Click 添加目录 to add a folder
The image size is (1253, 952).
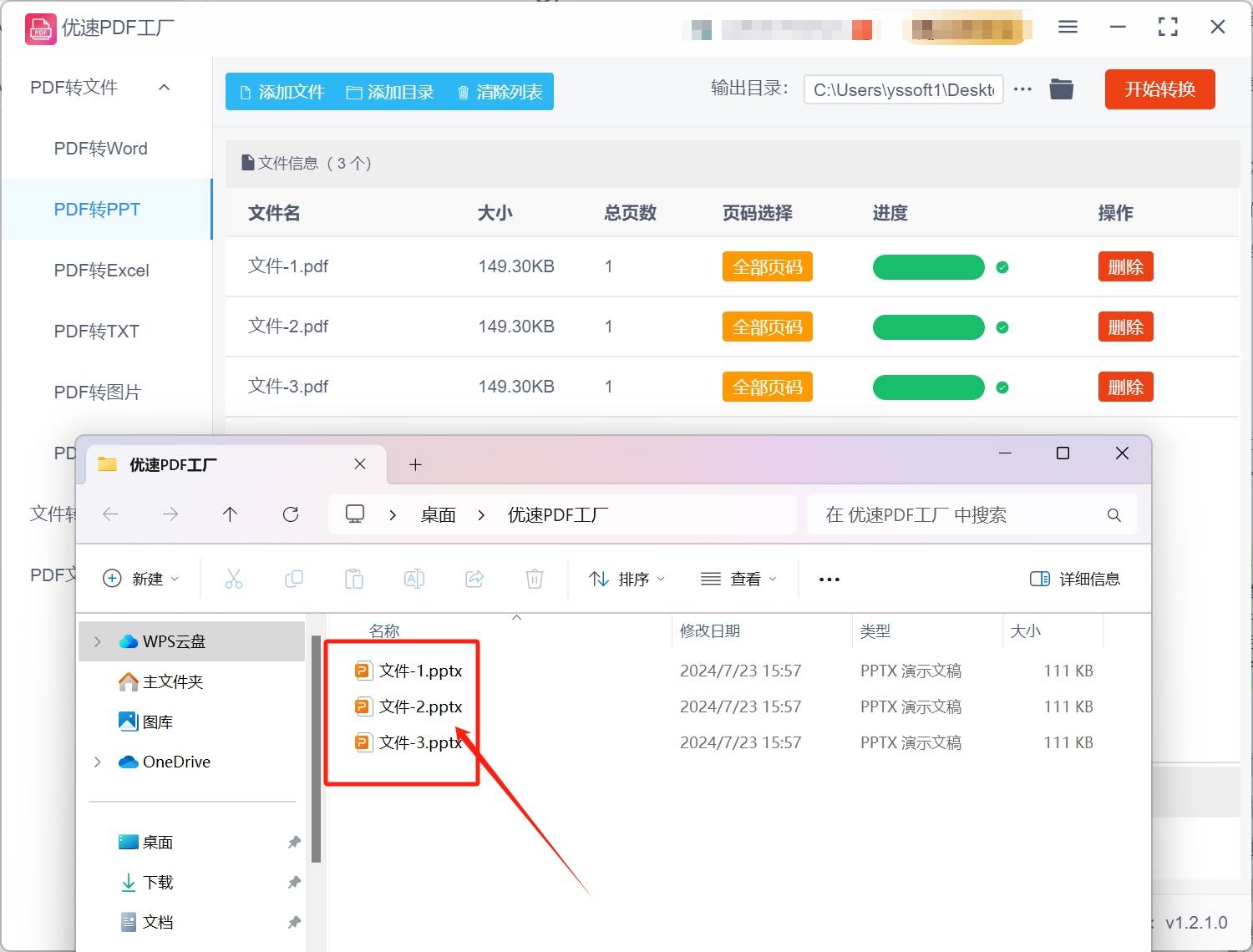[x=390, y=92]
